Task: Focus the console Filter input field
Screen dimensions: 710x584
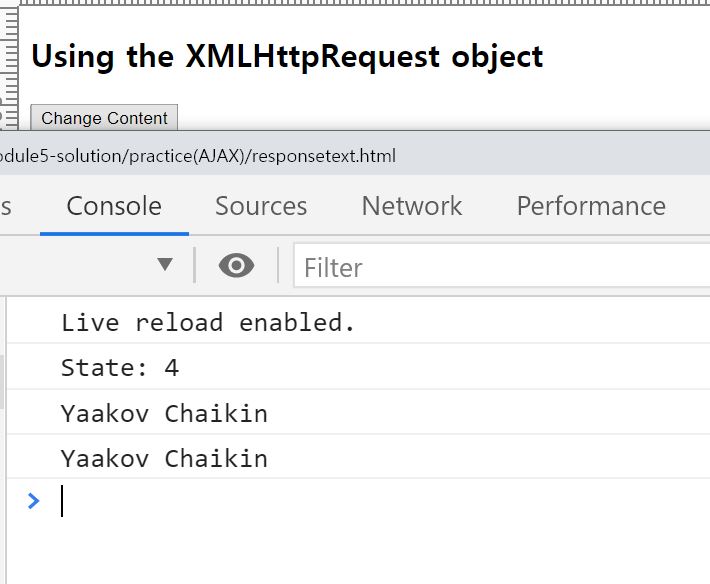Action: [x=500, y=267]
